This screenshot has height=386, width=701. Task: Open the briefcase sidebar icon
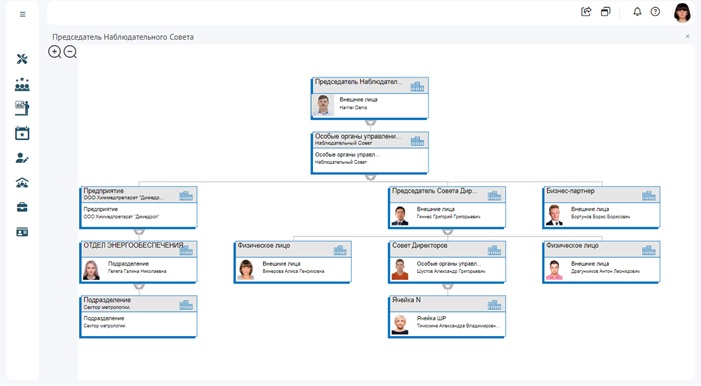(x=22, y=207)
